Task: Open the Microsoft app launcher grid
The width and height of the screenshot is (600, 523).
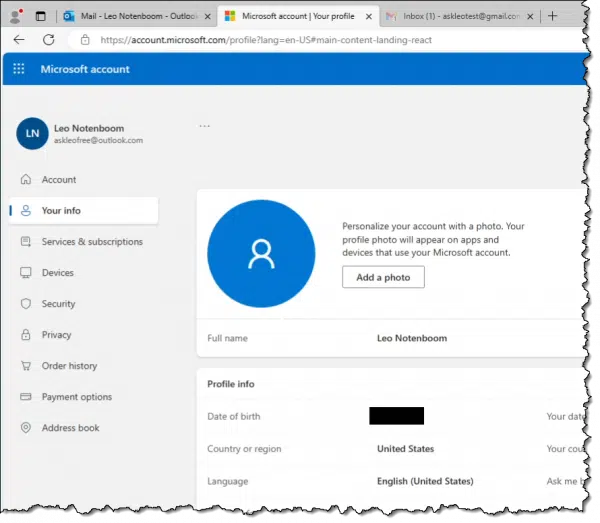Action: tap(19, 69)
